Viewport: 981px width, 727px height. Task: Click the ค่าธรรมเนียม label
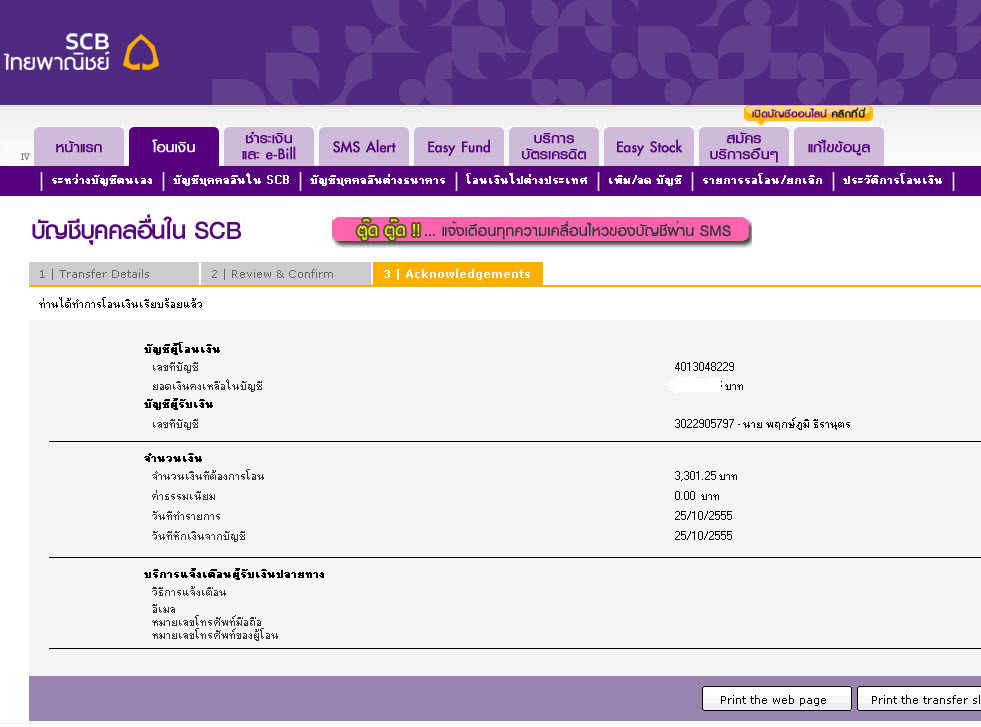click(x=183, y=497)
